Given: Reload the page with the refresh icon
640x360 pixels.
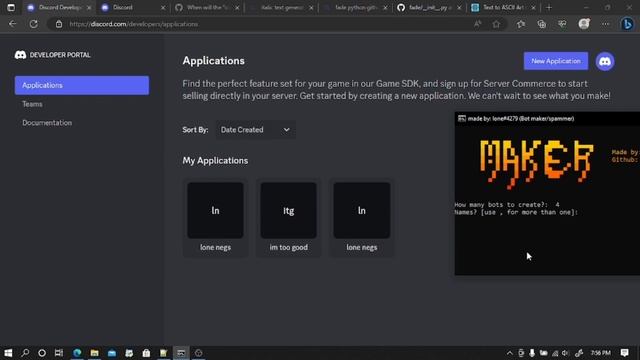Looking at the screenshot, I should 33,24.
